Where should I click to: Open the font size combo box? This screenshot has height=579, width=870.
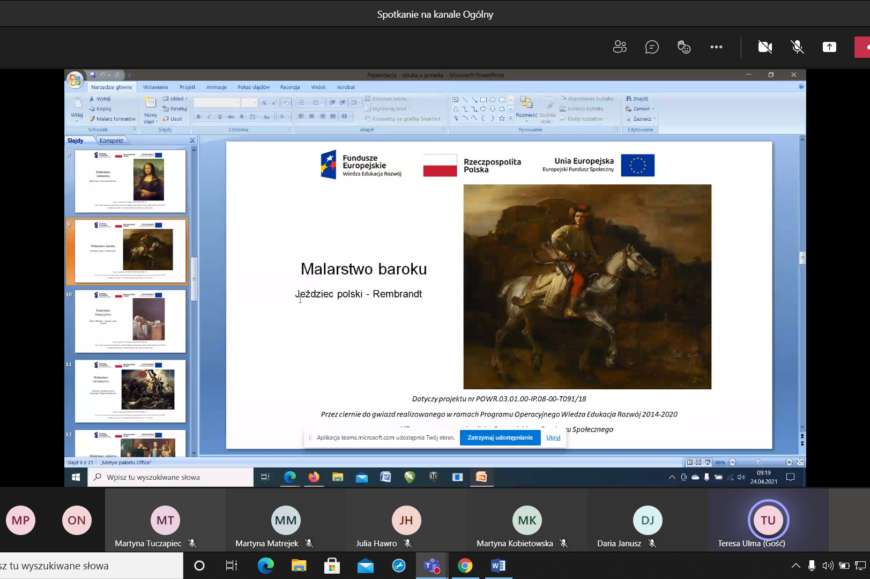tap(249, 103)
